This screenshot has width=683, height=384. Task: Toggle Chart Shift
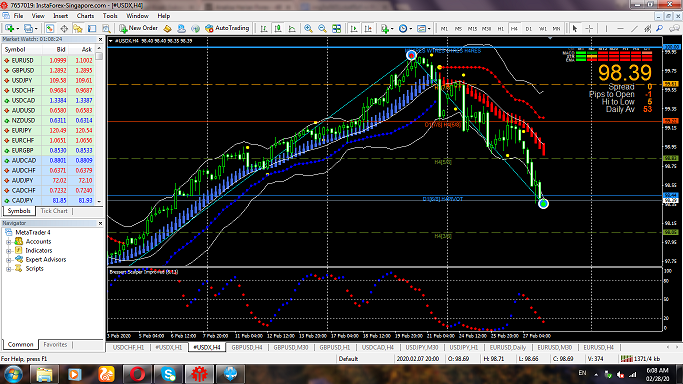click(368, 28)
